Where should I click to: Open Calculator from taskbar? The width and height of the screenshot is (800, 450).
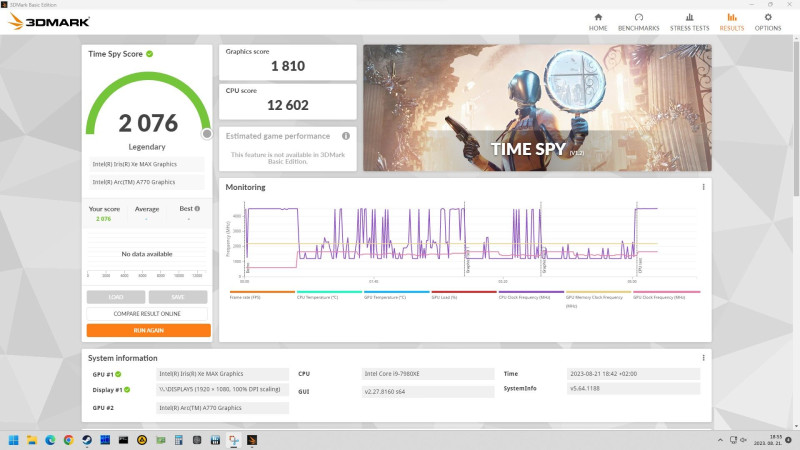[x=179, y=440]
